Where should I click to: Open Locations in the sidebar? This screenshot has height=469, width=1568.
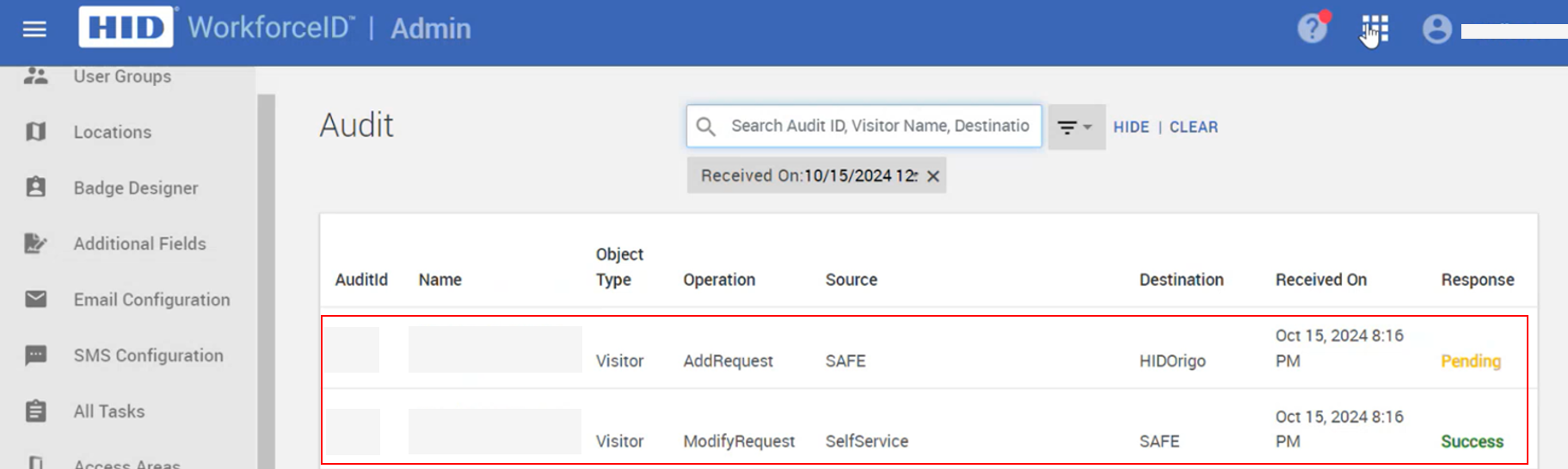[112, 132]
